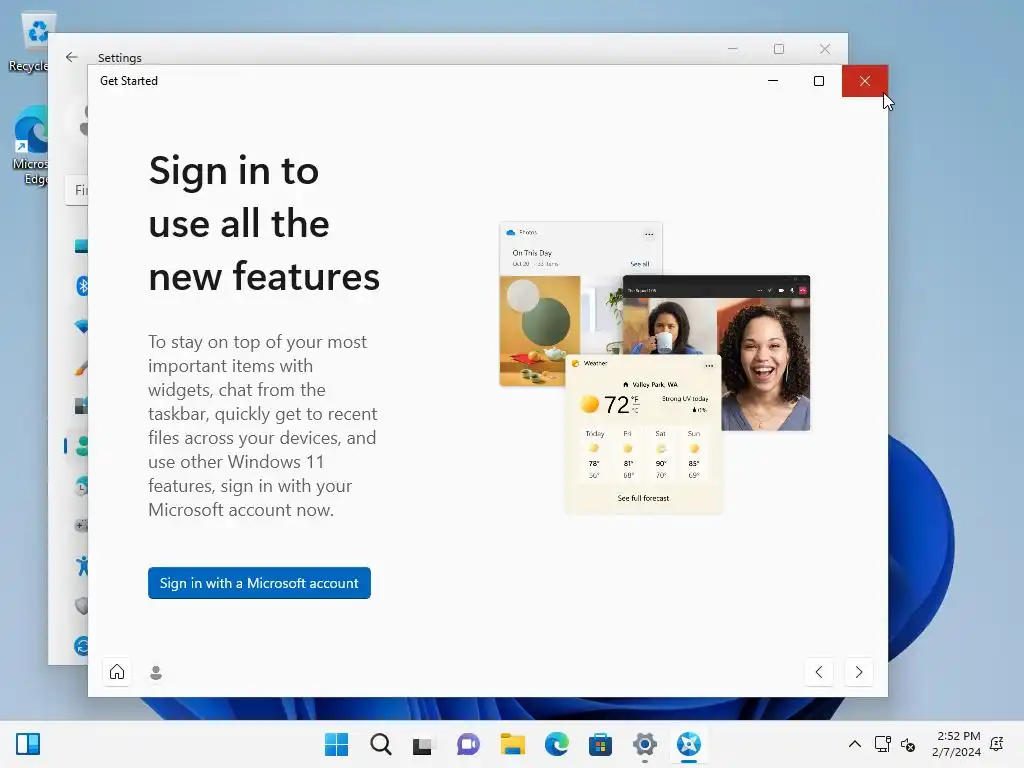The width and height of the screenshot is (1024, 768).
Task: Go to Get Started home page icon
Action: (117, 671)
